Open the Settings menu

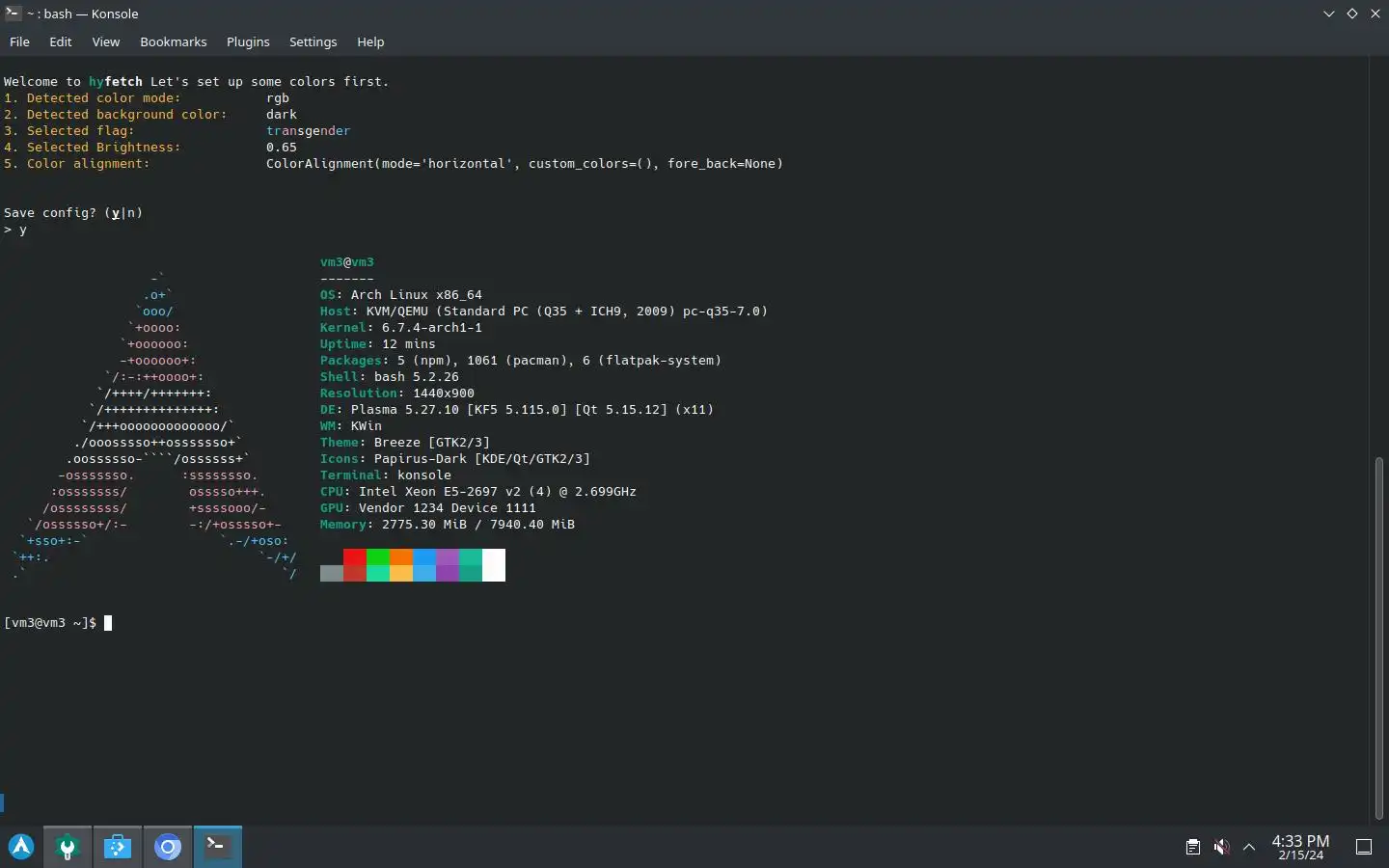(x=313, y=41)
